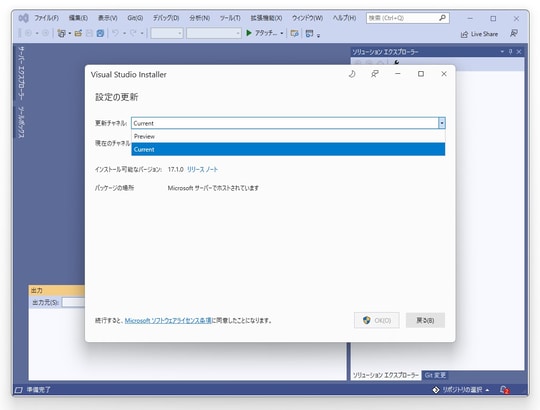Screen dimensions: 540x410
Task: Click the new project toolbar icon
Action: click(61, 33)
